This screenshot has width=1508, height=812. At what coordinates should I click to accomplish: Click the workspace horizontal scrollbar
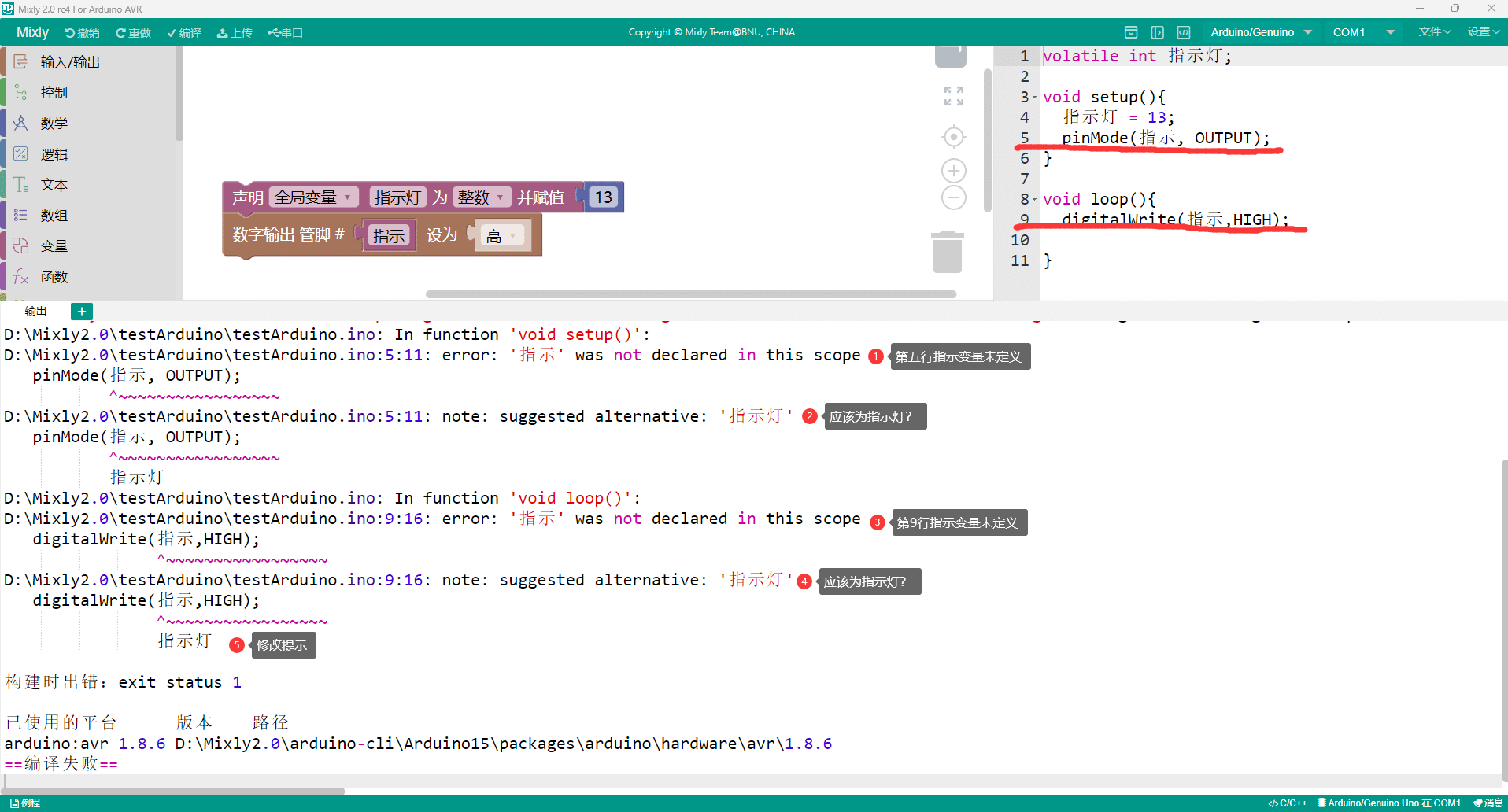tap(691, 294)
